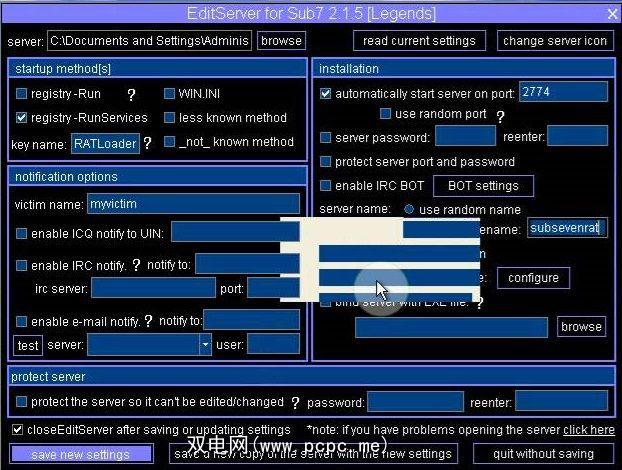Check enable IRC notify option
This screenshot has height=470, width=622.
[x=21, y=265]
